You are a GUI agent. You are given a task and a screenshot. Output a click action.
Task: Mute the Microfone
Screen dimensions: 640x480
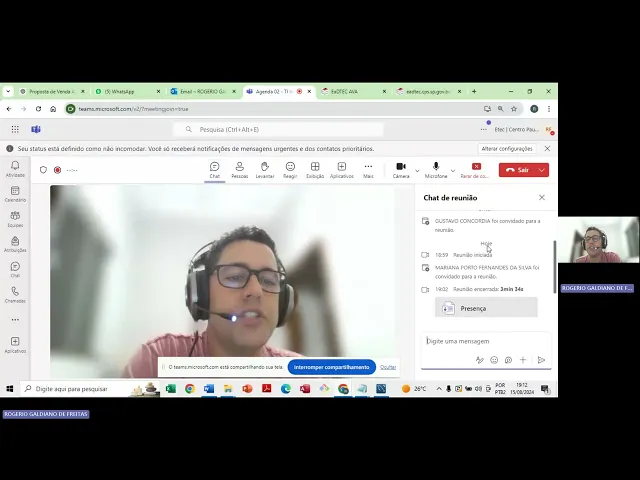tap(436, 170)
